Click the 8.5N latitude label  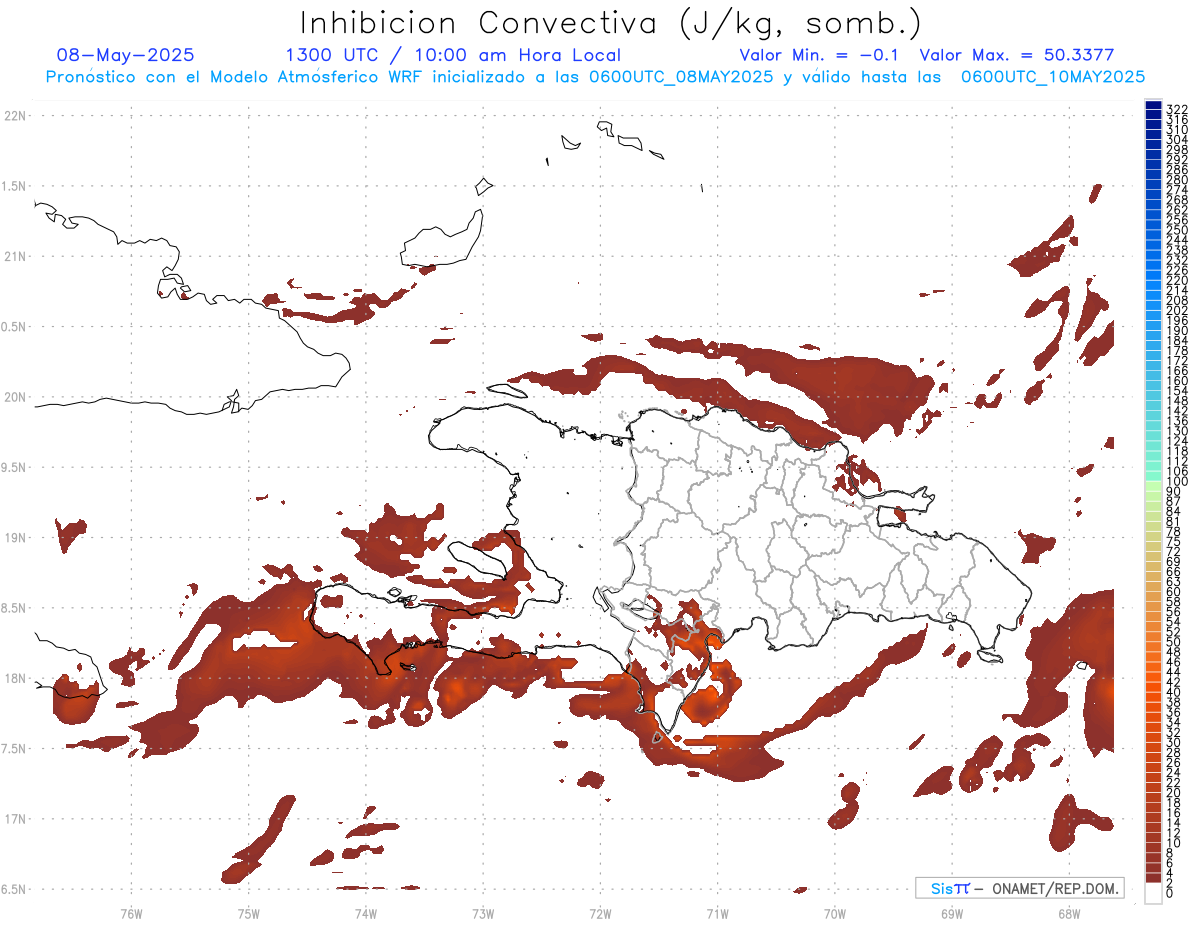point(14,608)
